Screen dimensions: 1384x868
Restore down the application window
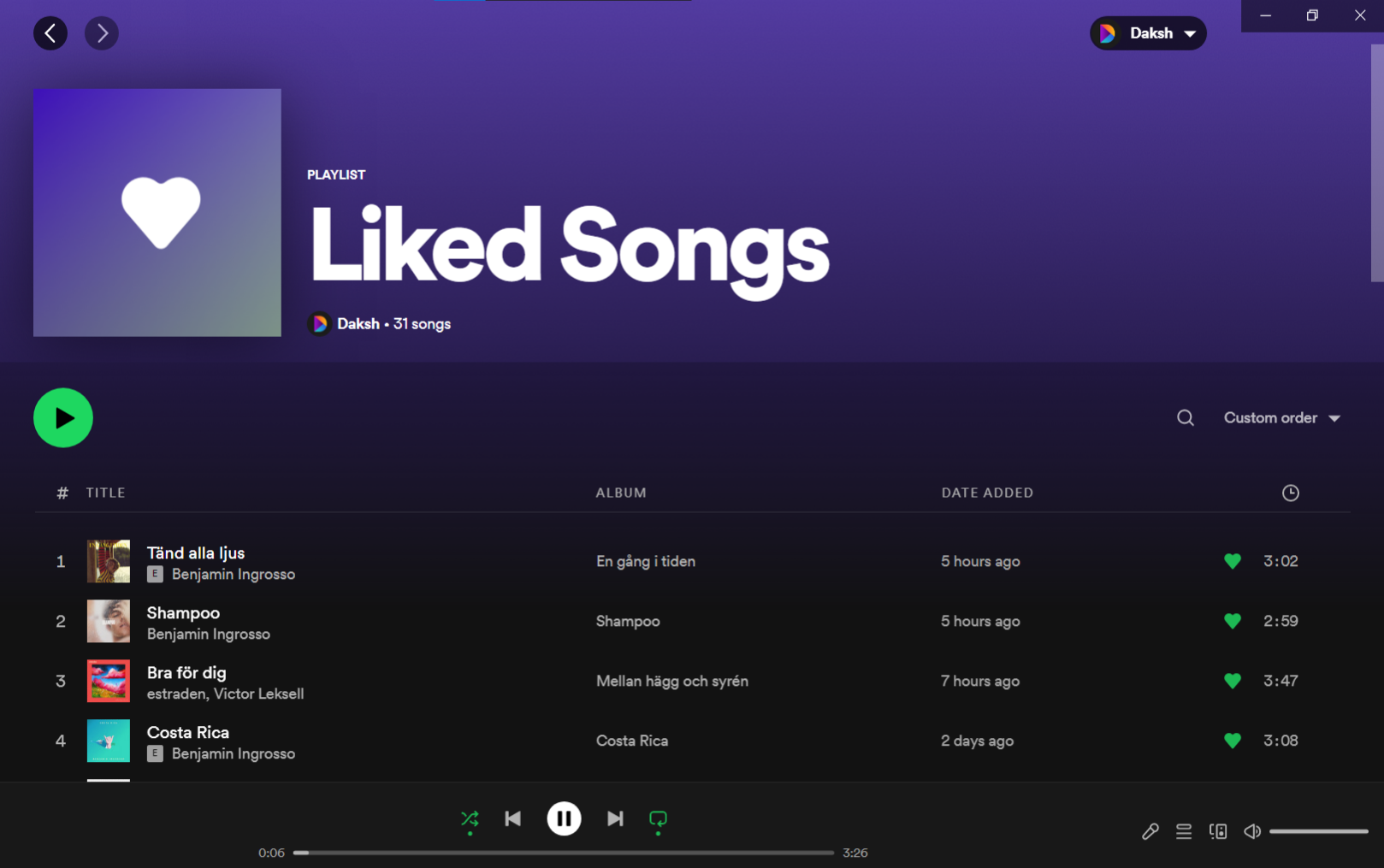click(x=1312, y=15)
